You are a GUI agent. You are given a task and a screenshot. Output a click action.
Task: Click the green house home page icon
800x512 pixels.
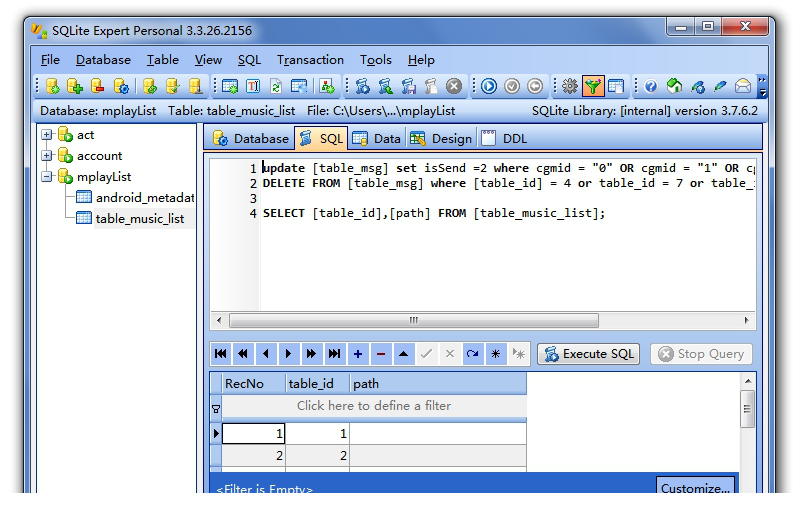tap(674, 86)
